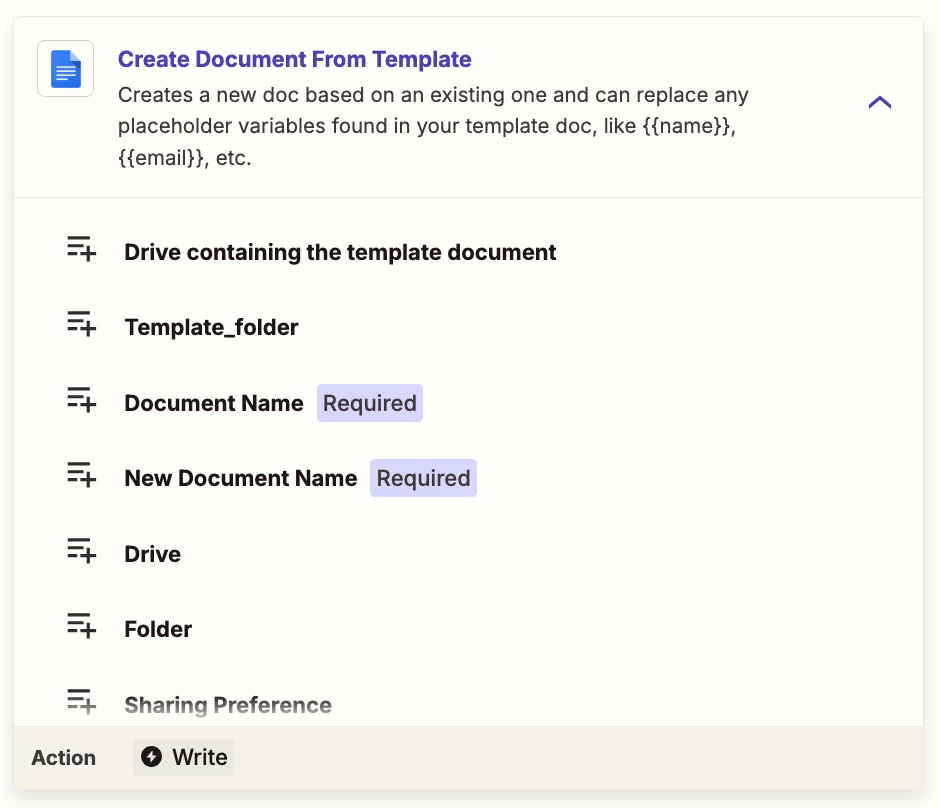Click the add-field icon beside Drive
940x808 pixels.
click(x=82, y=550)
